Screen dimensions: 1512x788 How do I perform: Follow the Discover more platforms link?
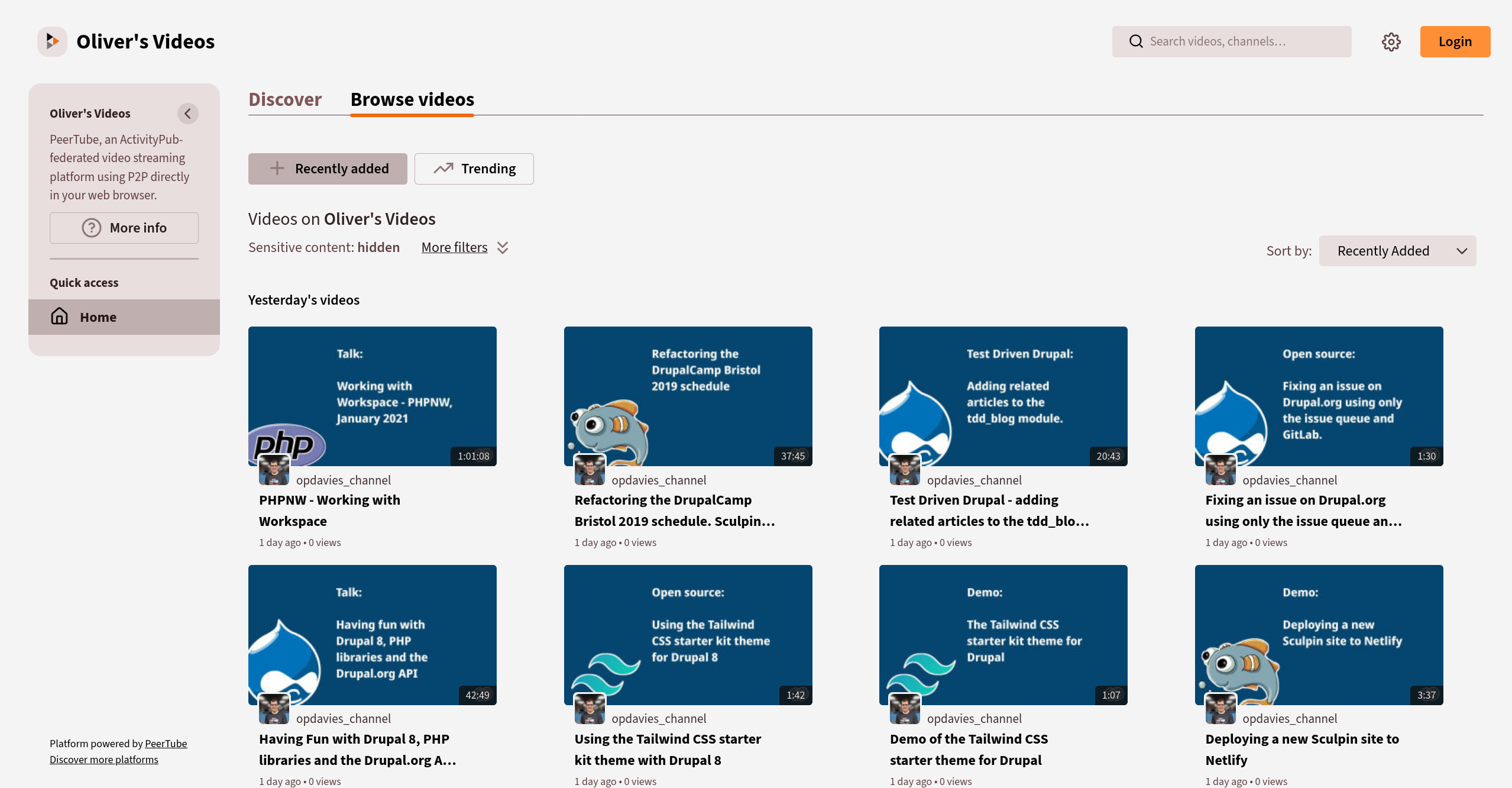coord(104,760)
